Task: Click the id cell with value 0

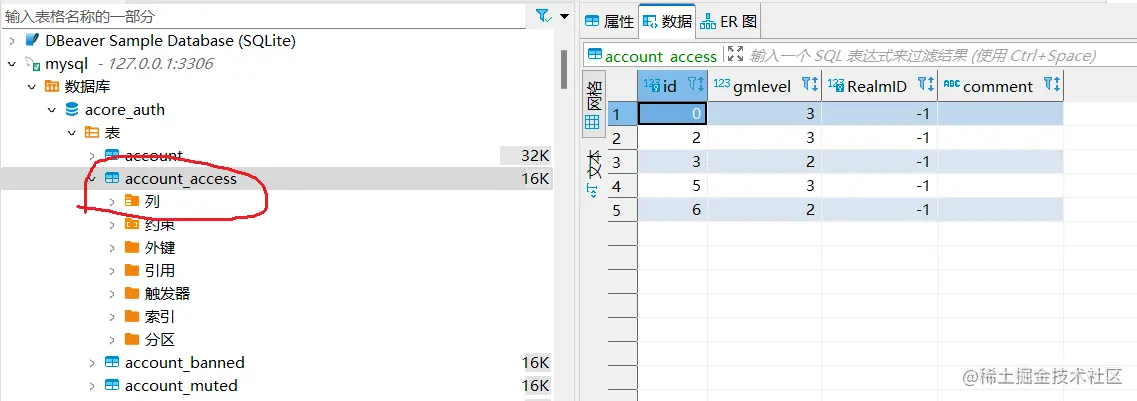Action: tap(672, 114)
